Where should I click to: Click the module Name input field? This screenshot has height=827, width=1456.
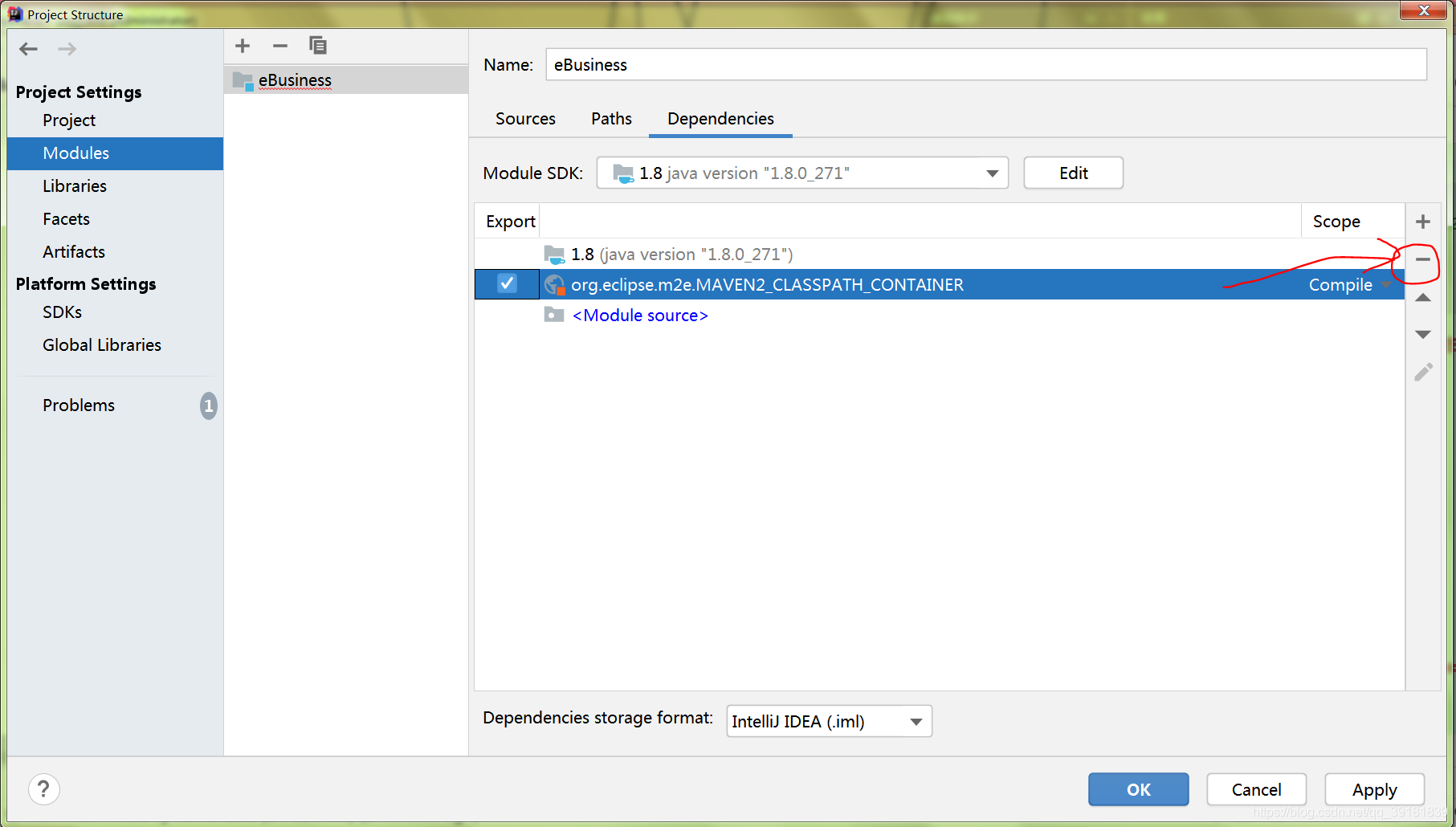tap(986, 64)
